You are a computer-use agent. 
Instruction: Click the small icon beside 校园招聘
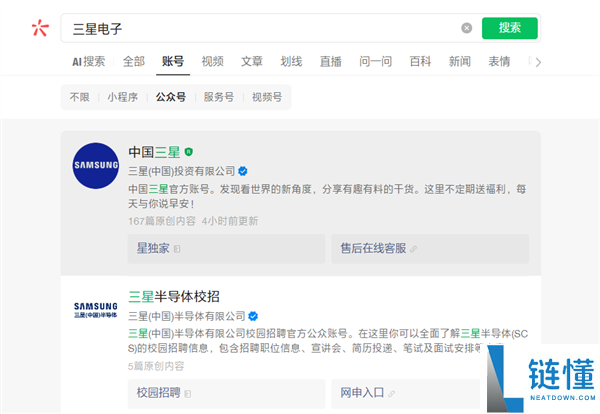click(x=188, y=394)
